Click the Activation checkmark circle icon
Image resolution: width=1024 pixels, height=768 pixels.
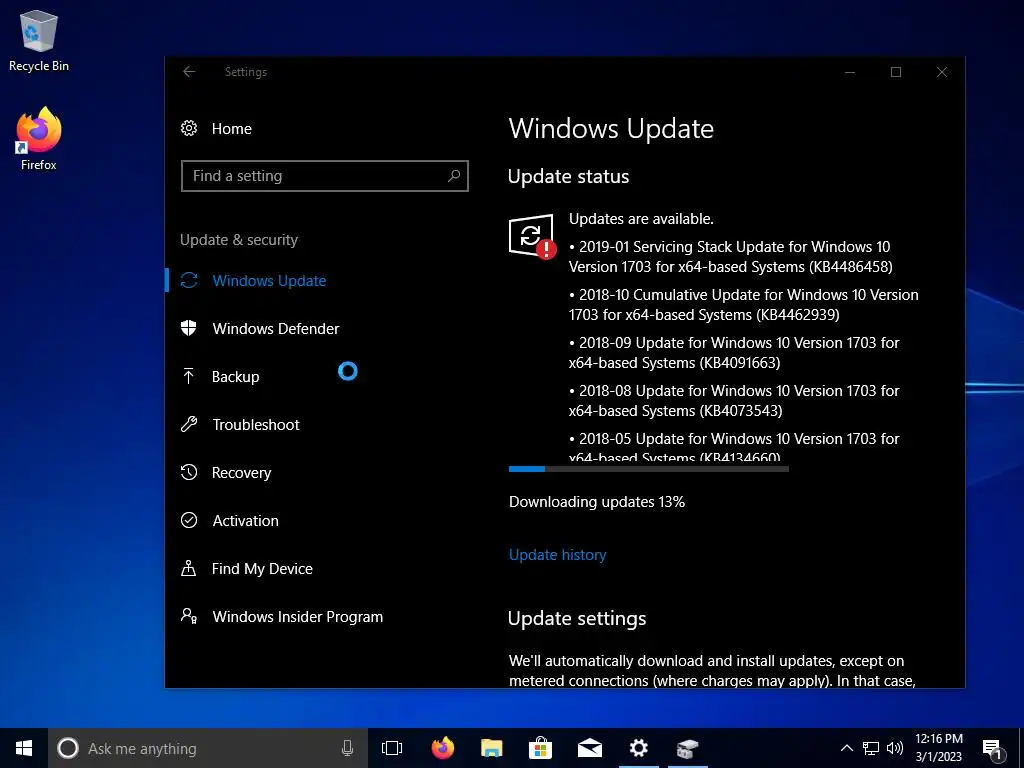click(x=189, y=520)
